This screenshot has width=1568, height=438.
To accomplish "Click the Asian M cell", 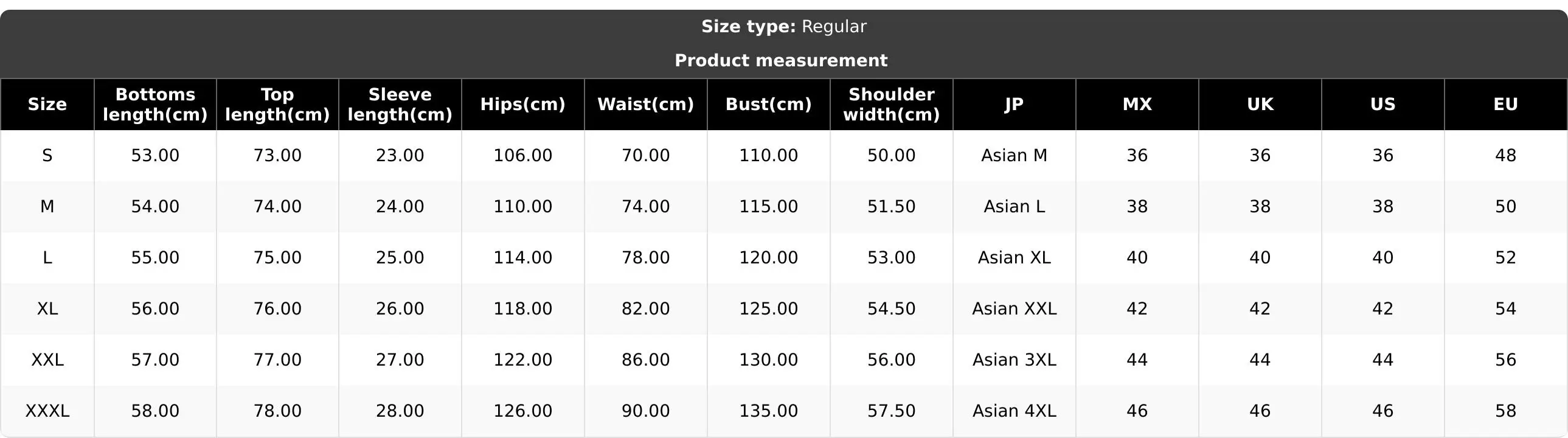I will [x=1015, y=155].
